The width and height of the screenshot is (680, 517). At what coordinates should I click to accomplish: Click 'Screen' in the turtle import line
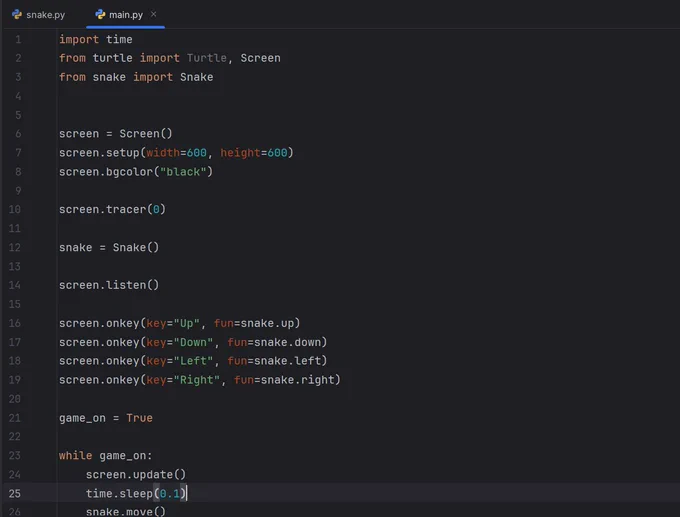[260, 58]
